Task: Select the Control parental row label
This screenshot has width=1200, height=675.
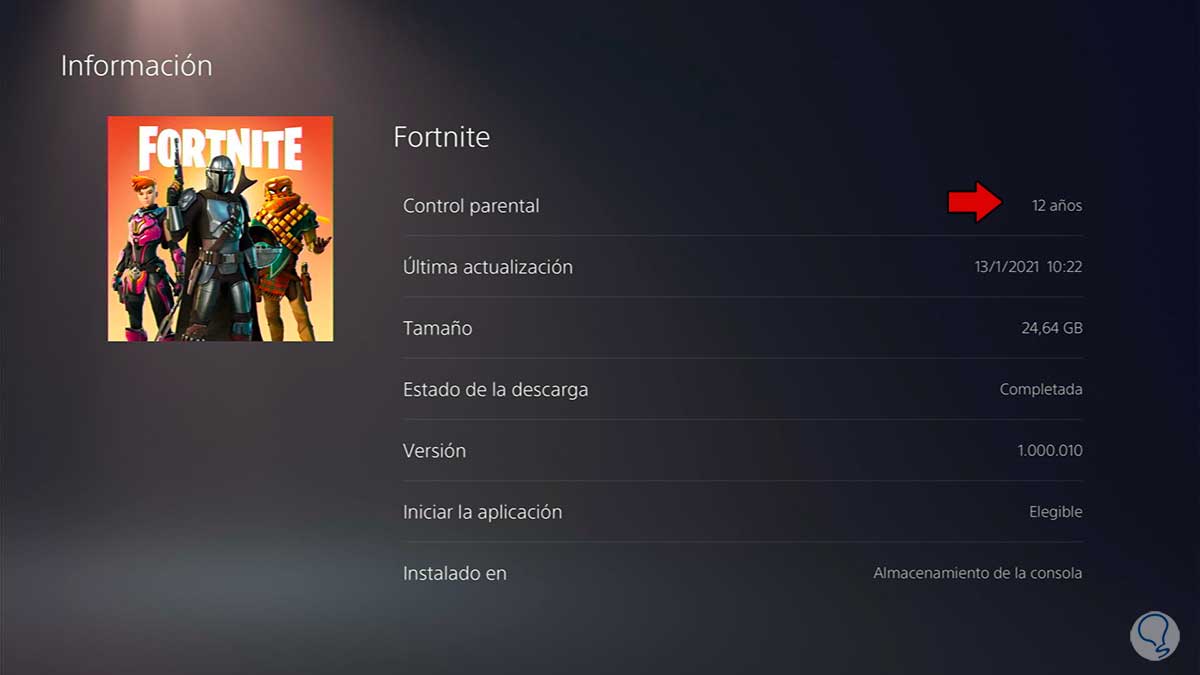Action: [471, 206]
